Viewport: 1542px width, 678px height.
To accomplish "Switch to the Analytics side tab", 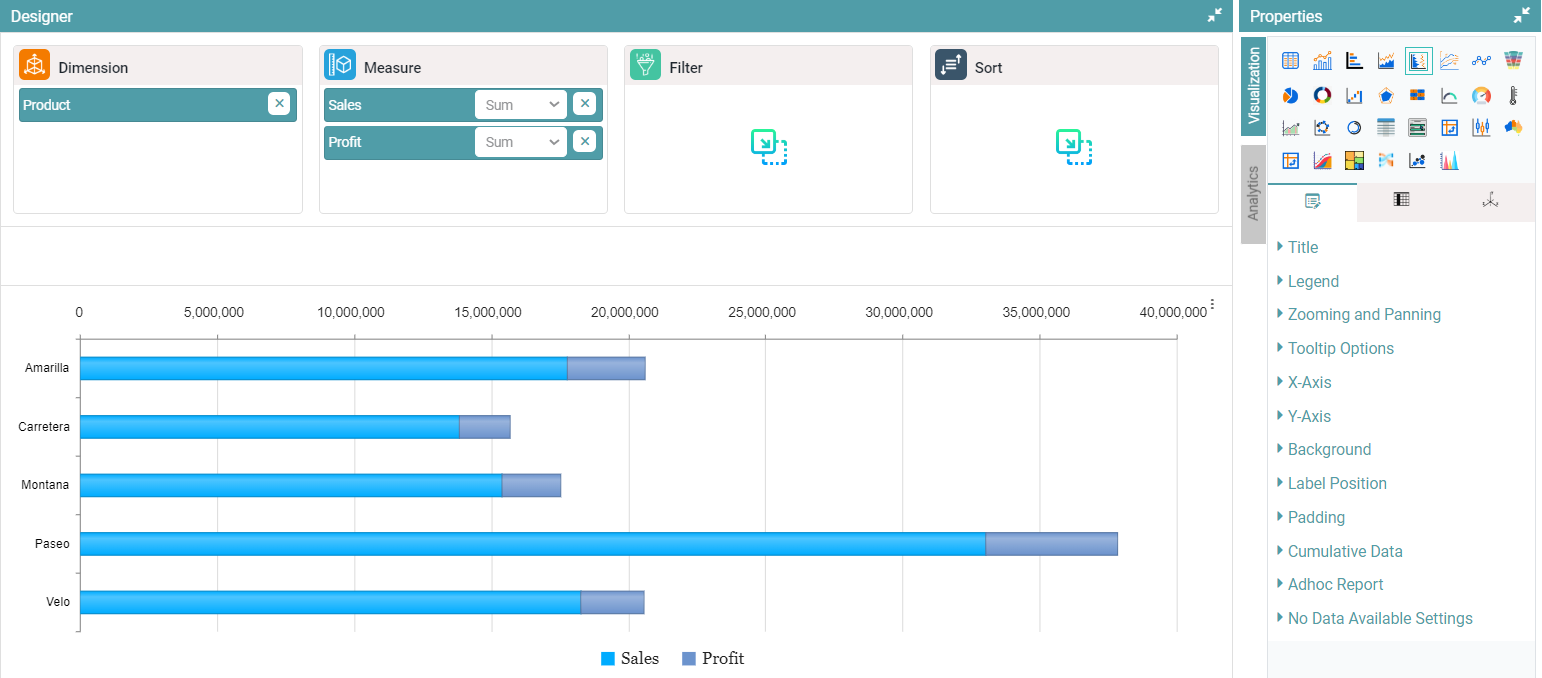I will pos(1253,194).
